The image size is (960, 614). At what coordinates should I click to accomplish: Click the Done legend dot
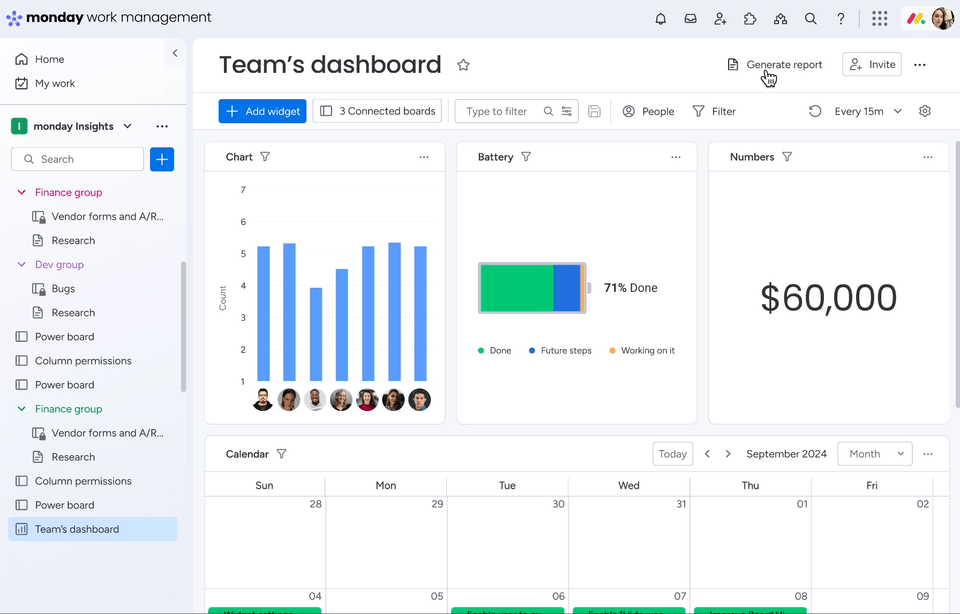[x=481, y=351]
